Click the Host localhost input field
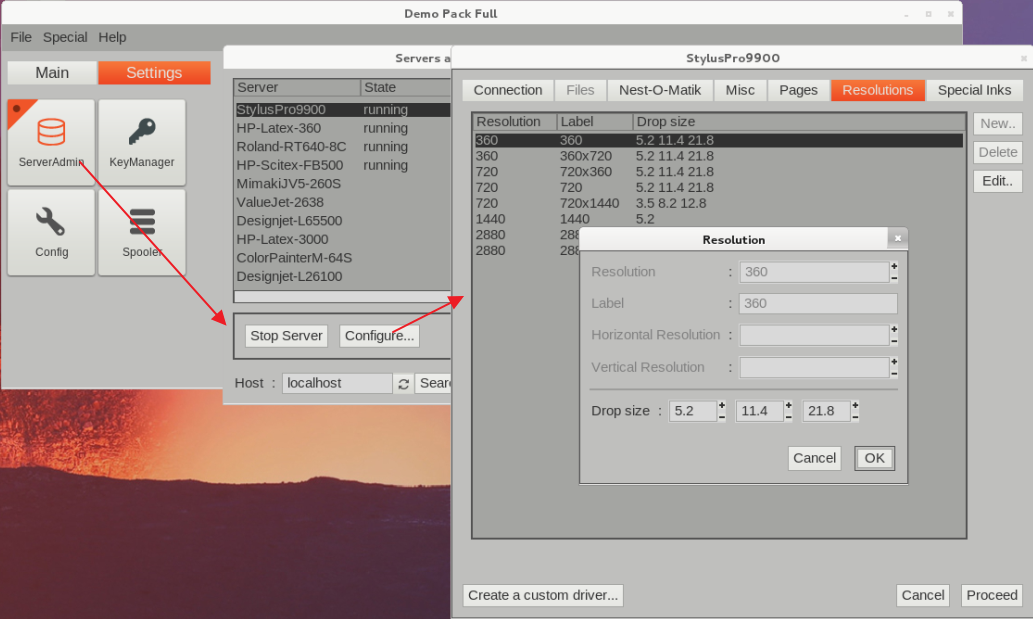1033x619 pixels. point(336,383)
